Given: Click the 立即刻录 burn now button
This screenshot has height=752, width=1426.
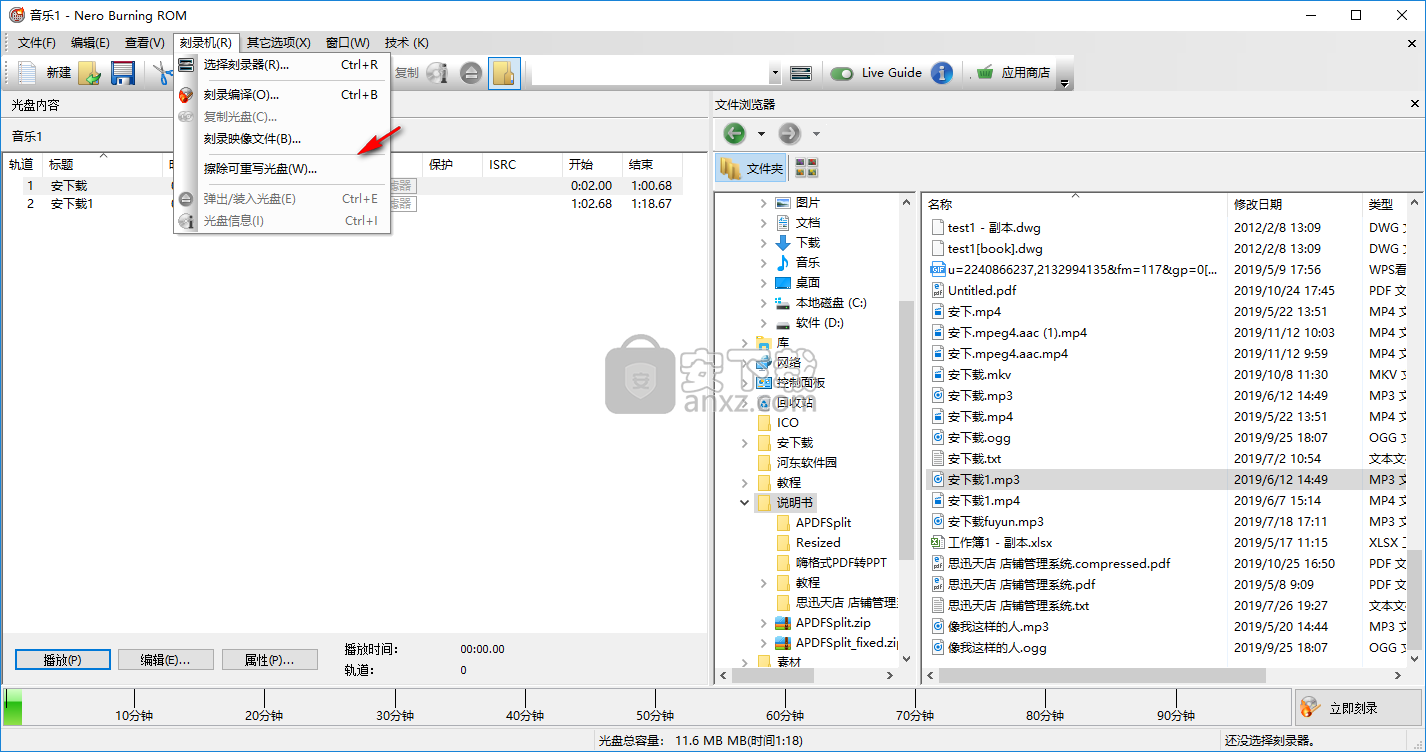Looking at the screenshot, I should click(1358, 708).
